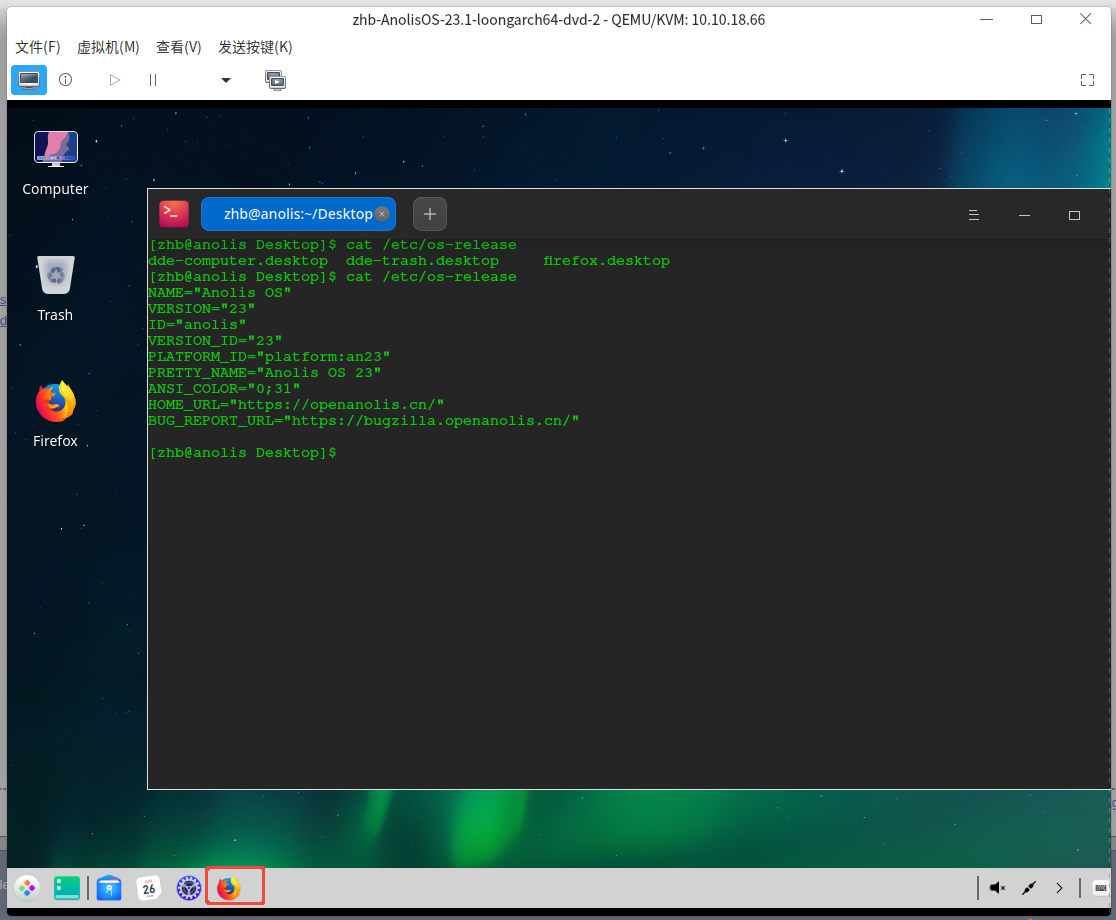Open the launcher from the dock
The image size is (1116, 920).
tap(27, 887)
